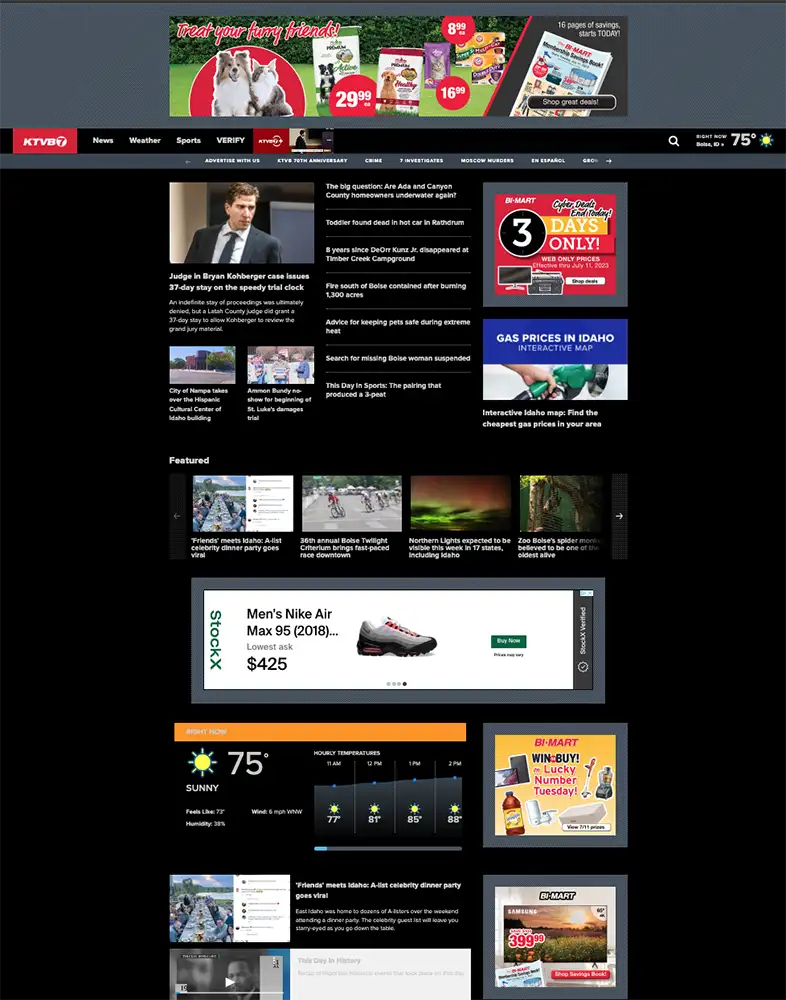This screenshot has height=1000, width=786.
Task: Open the News menu
Action: (x=103, y=140)
